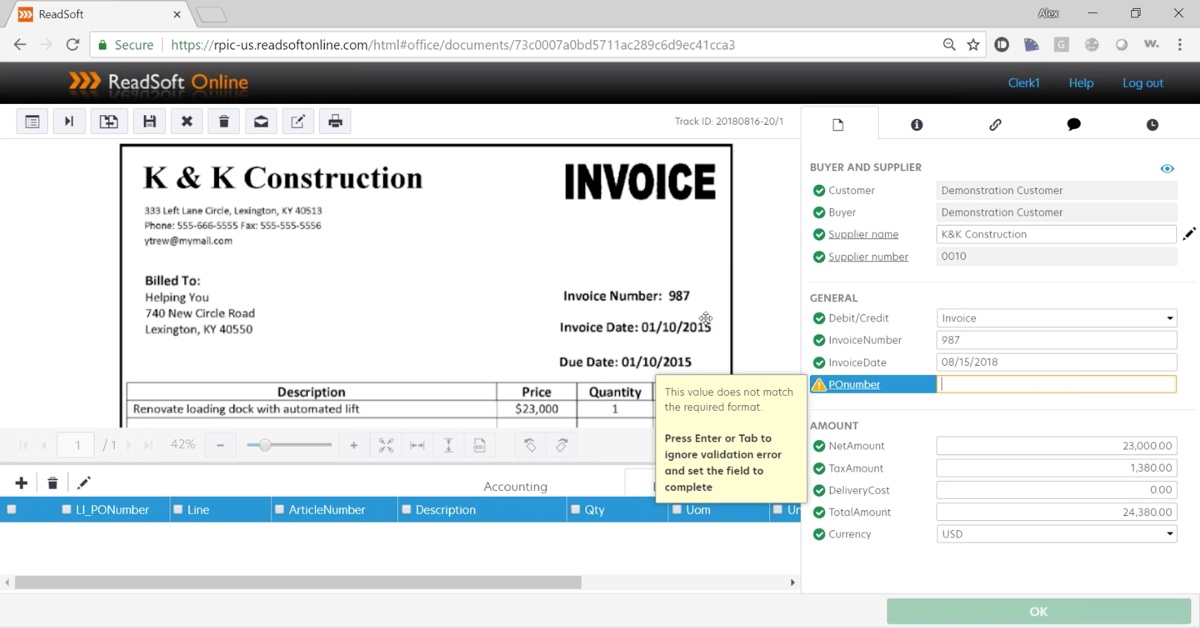Screen dimensions: 1200x628
Task: Click the OK button
Action: point(1038,611)
